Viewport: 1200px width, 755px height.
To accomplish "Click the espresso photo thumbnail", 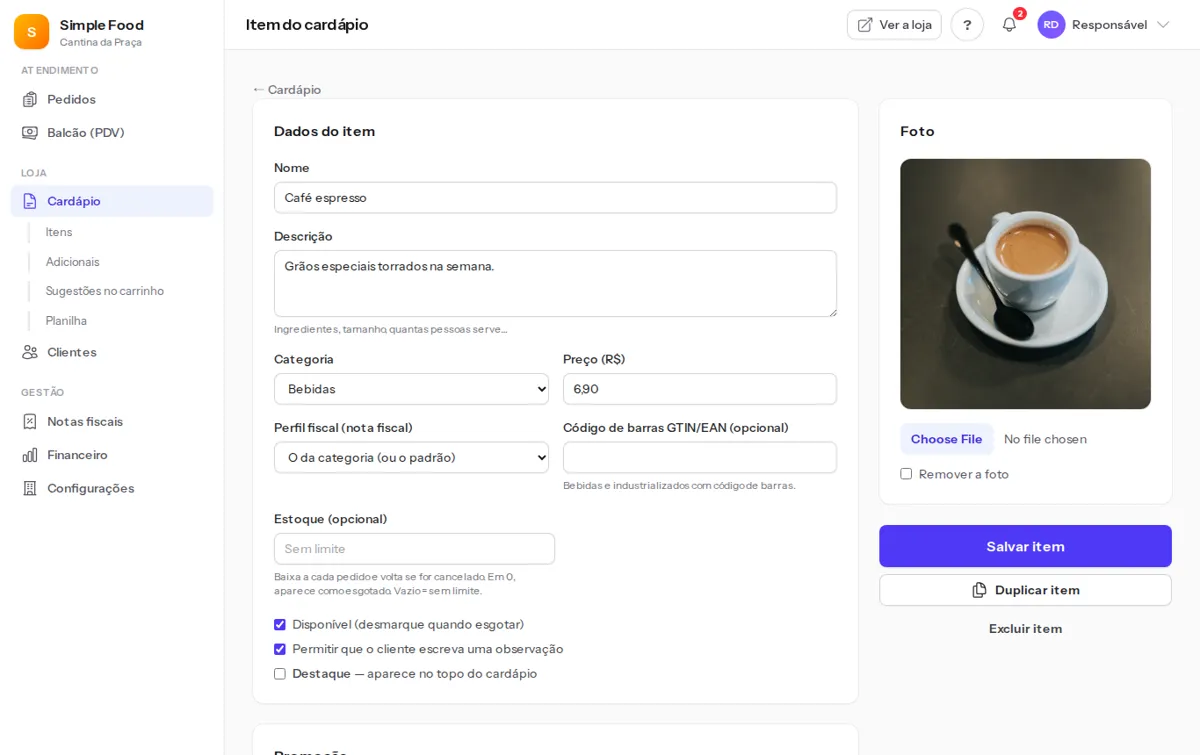I will click(1025, 284).
